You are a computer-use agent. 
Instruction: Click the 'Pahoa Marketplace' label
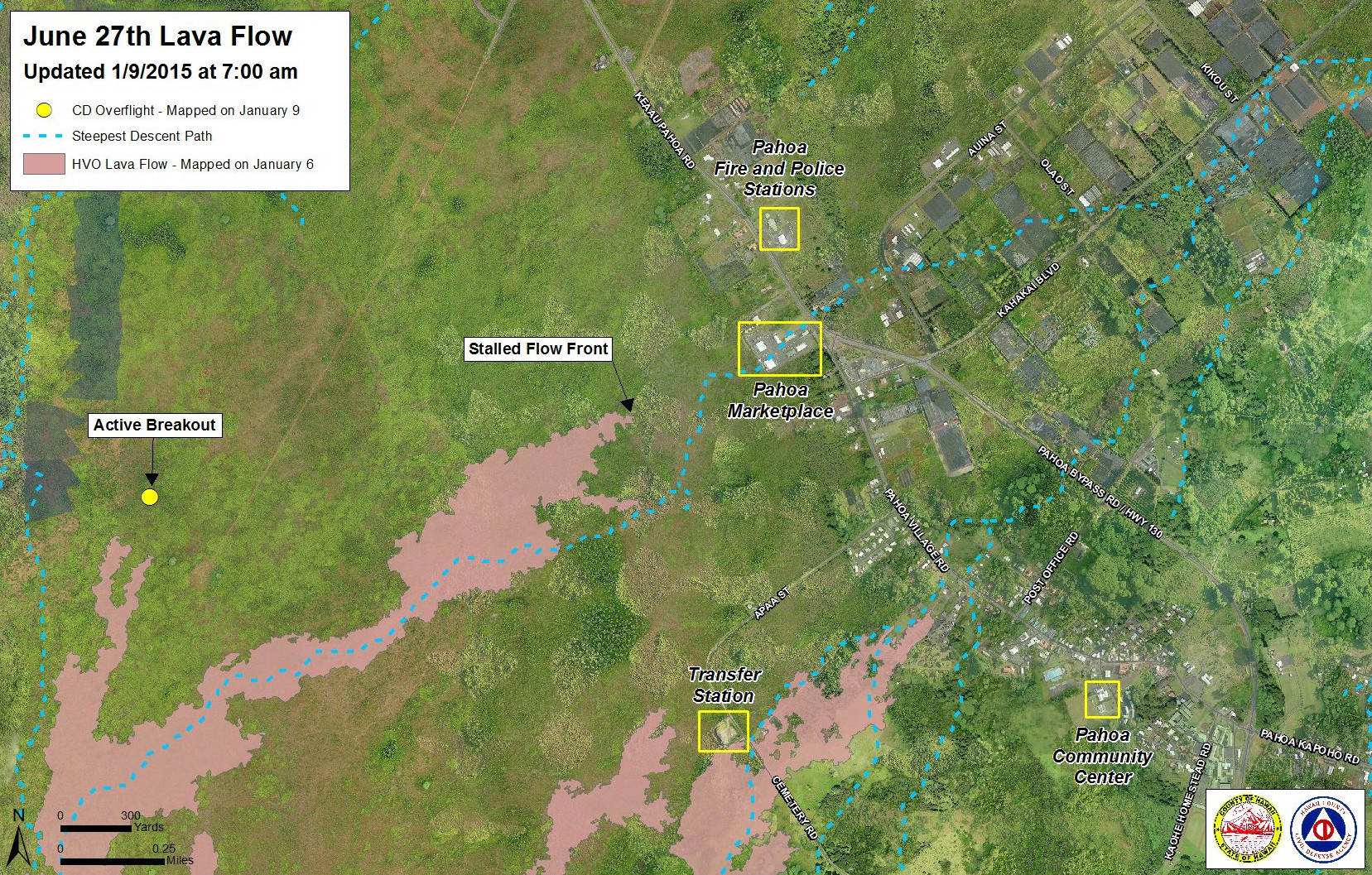click(780, 400)
